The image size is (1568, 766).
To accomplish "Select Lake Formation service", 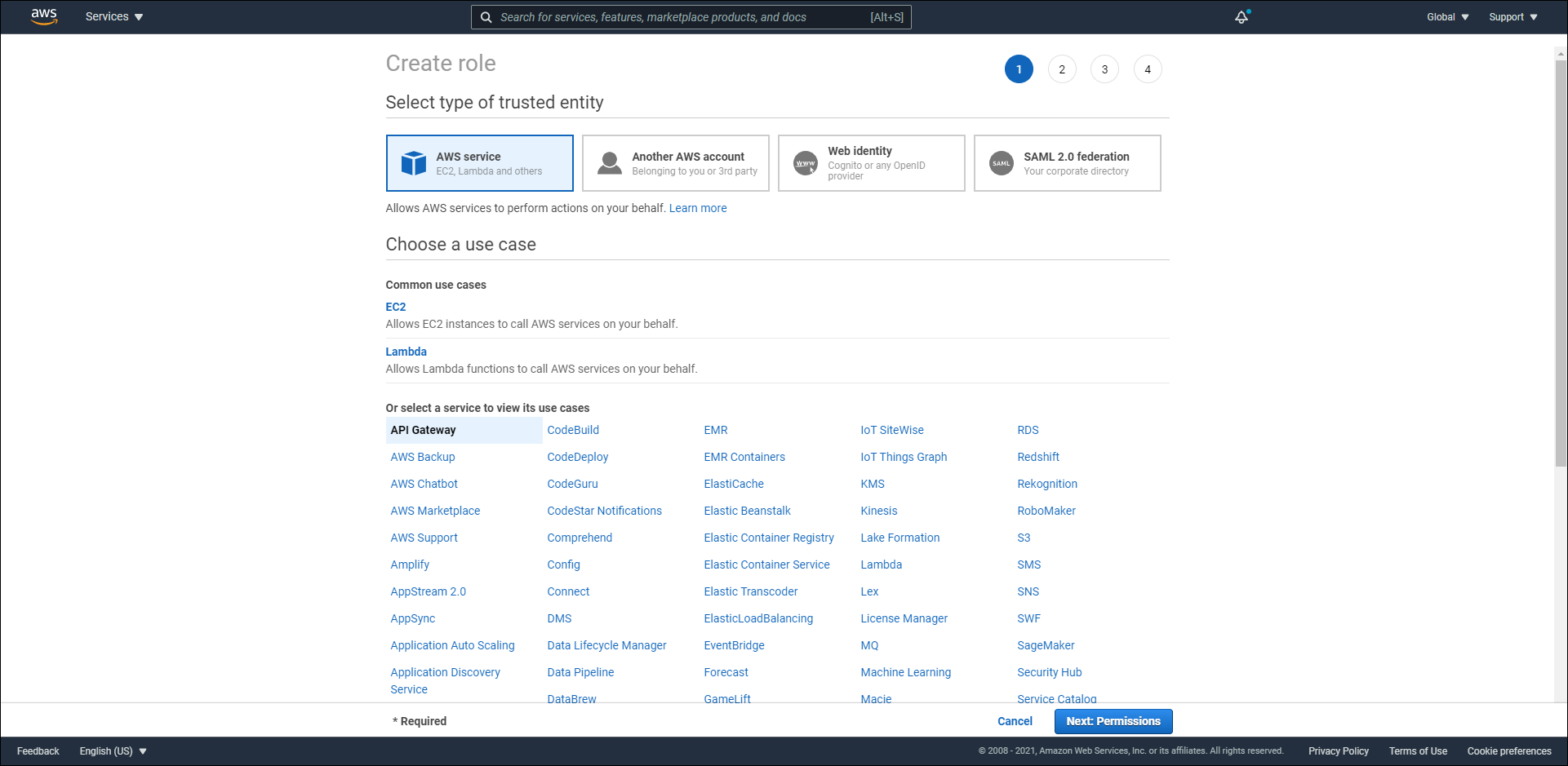I will (900, 538).
